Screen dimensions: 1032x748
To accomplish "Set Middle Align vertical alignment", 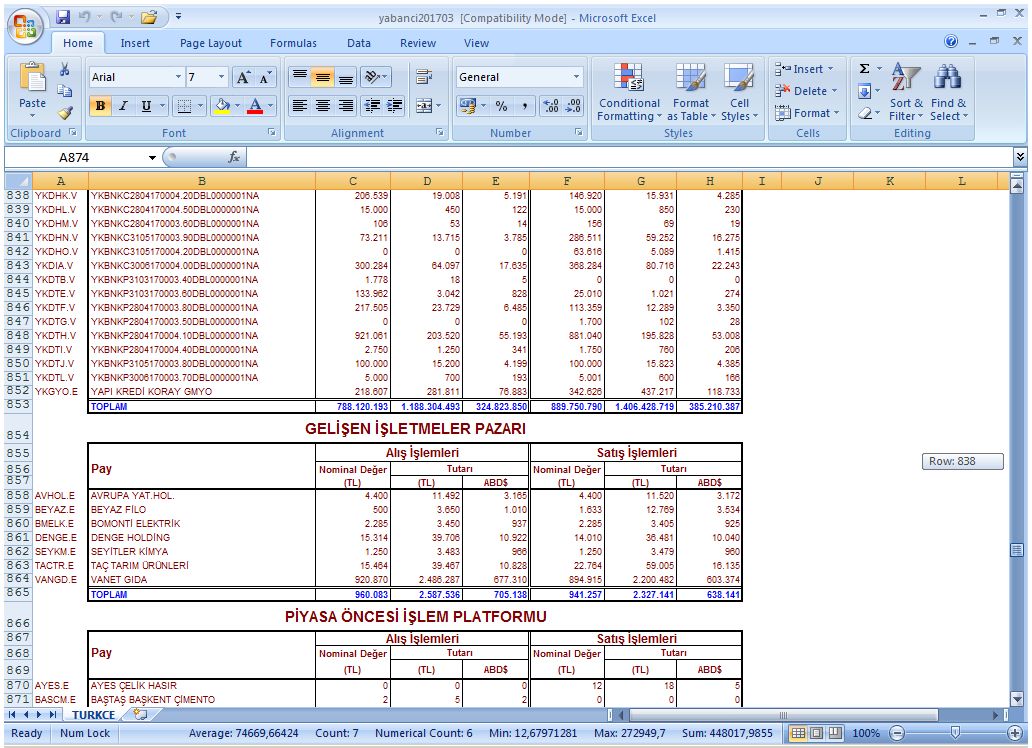I will pos(322,77).
